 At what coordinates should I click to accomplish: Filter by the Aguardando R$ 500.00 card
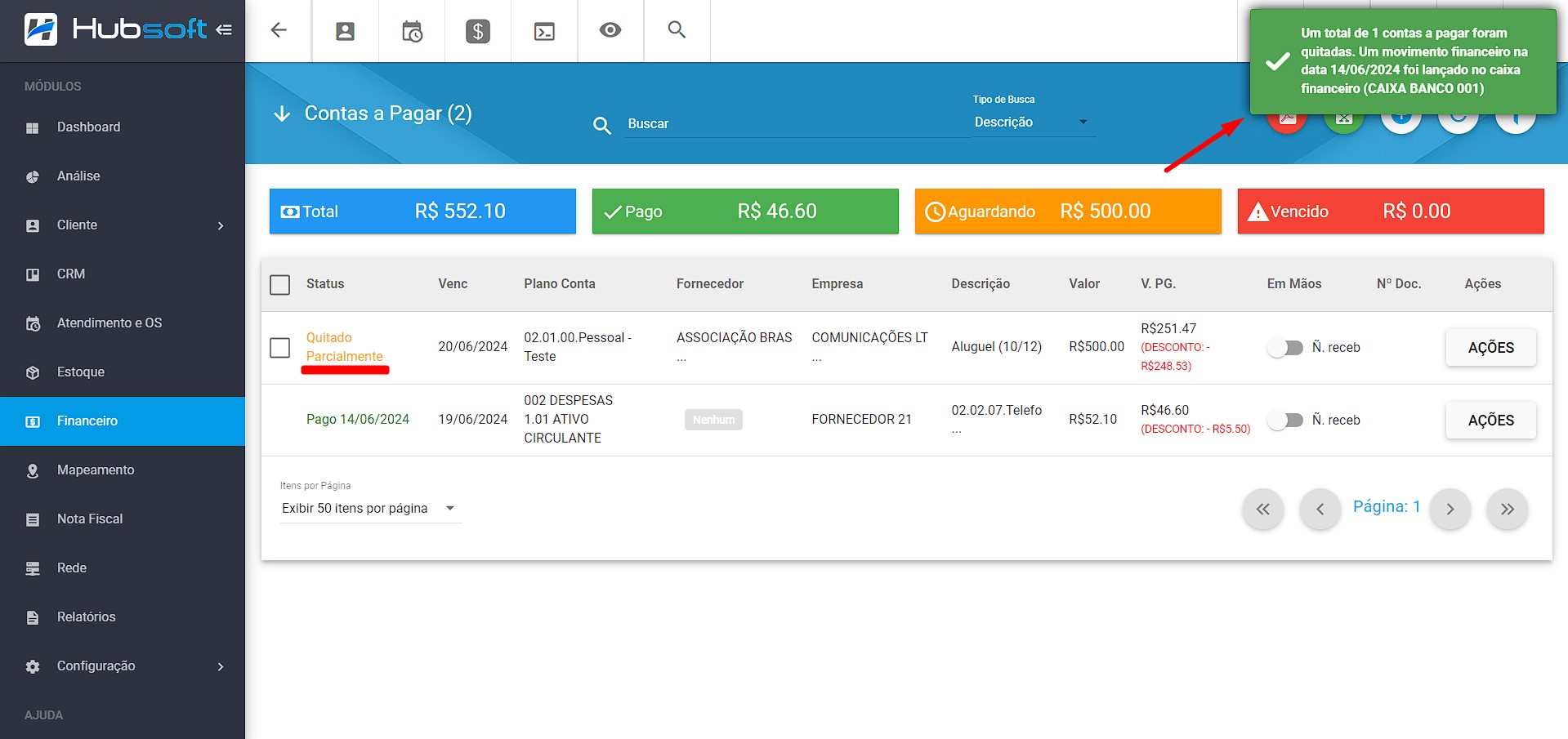pyautogui.click(x=1068, y=211)
